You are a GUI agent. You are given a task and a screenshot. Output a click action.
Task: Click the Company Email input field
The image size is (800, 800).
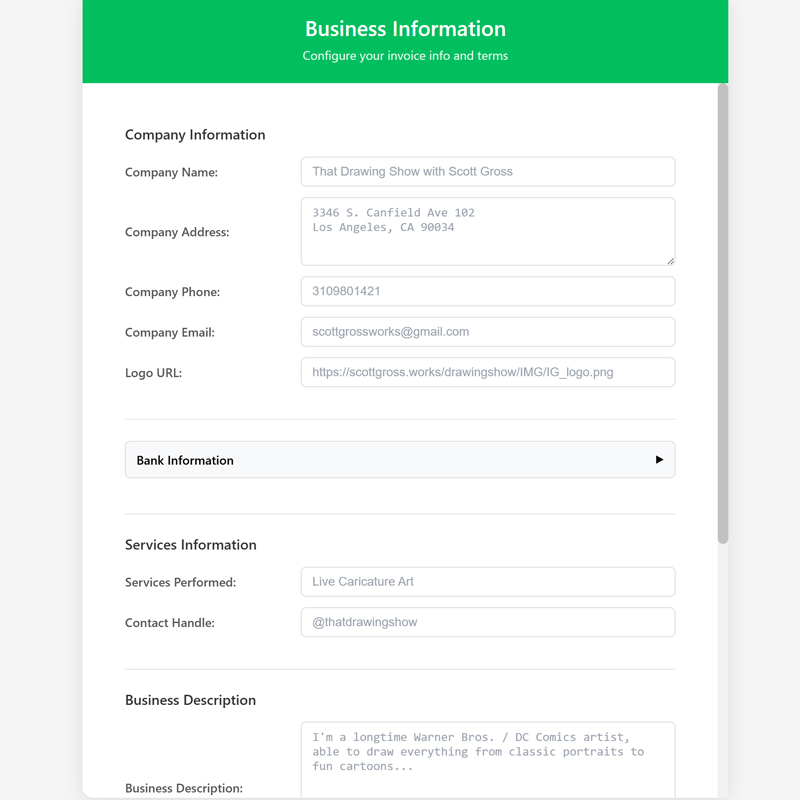pyautogui.click(x=487, y=332)
